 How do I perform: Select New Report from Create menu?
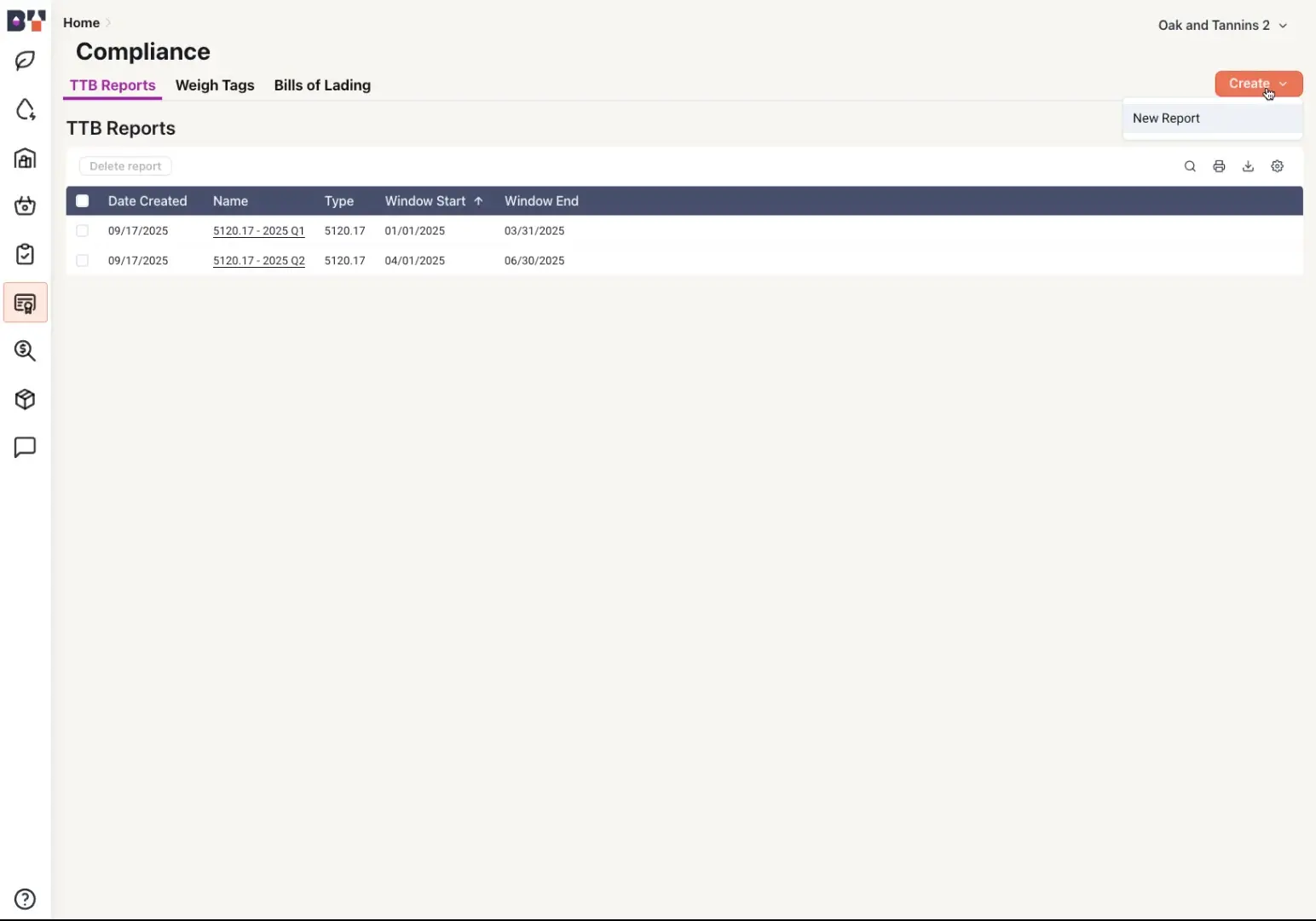1212,119
